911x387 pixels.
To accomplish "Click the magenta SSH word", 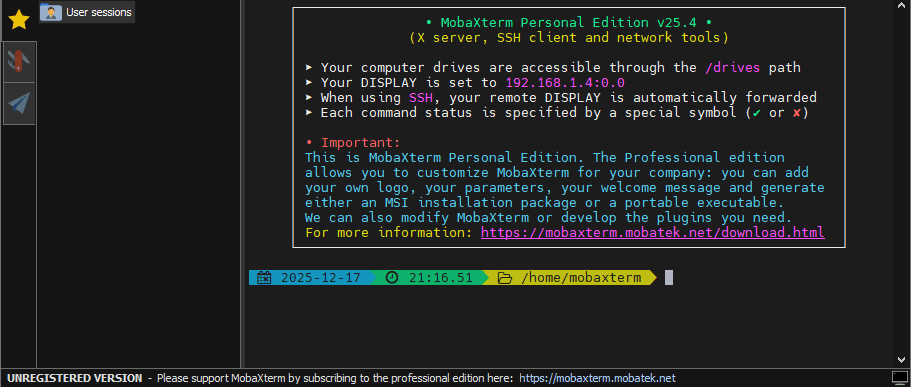I will [x=421, y=98].
